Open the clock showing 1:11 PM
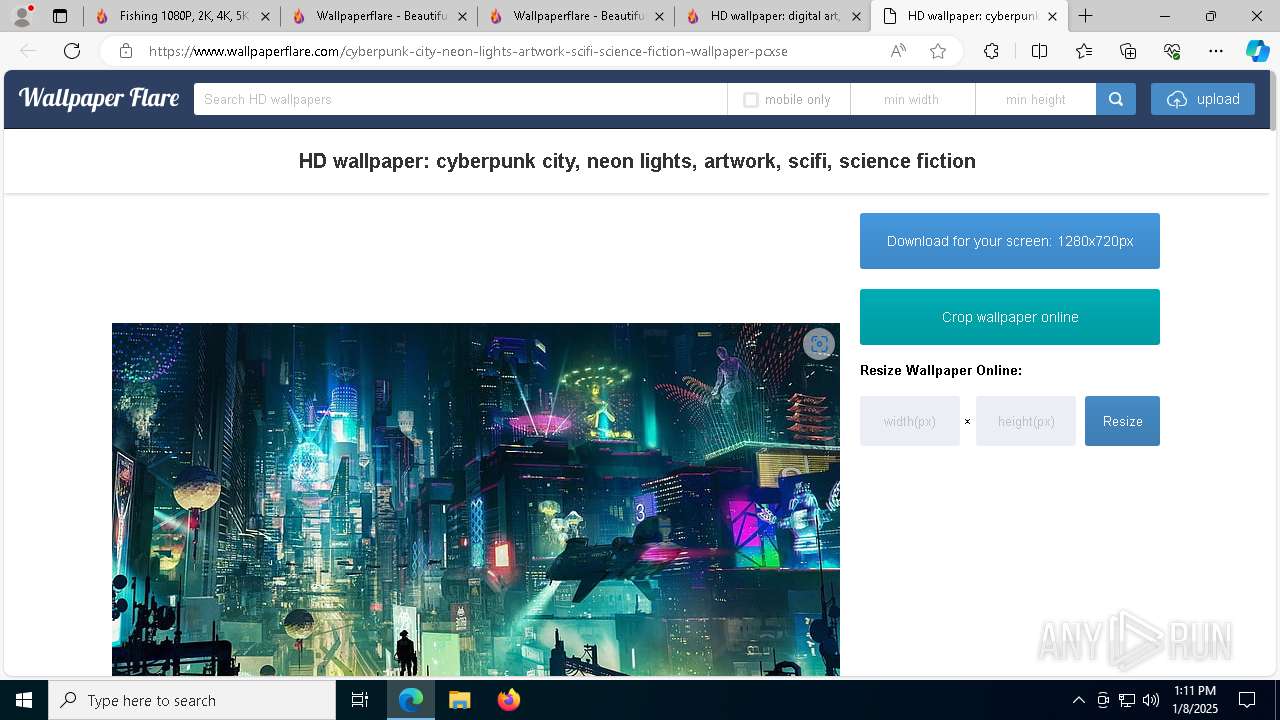The image size is (1280, 720). coord(1195,700)
